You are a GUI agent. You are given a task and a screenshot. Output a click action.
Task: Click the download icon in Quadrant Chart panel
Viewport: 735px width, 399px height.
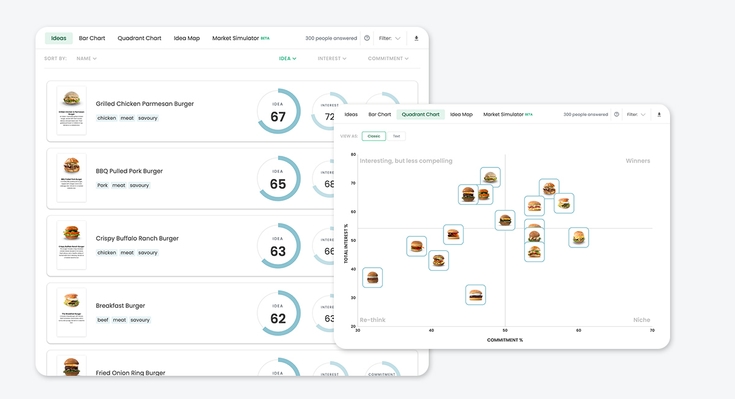(659, 114)
